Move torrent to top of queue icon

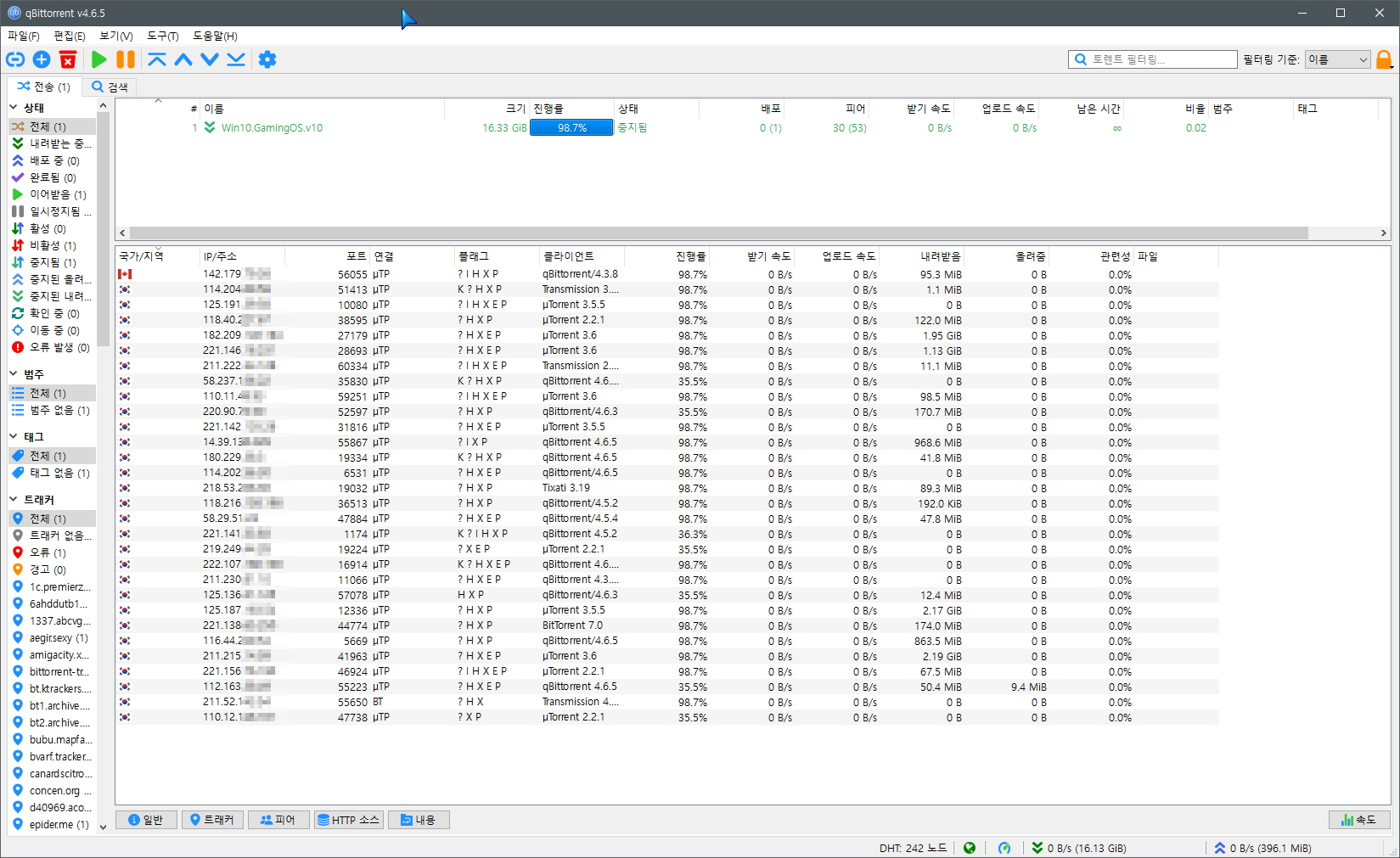(x=157, y=59)
